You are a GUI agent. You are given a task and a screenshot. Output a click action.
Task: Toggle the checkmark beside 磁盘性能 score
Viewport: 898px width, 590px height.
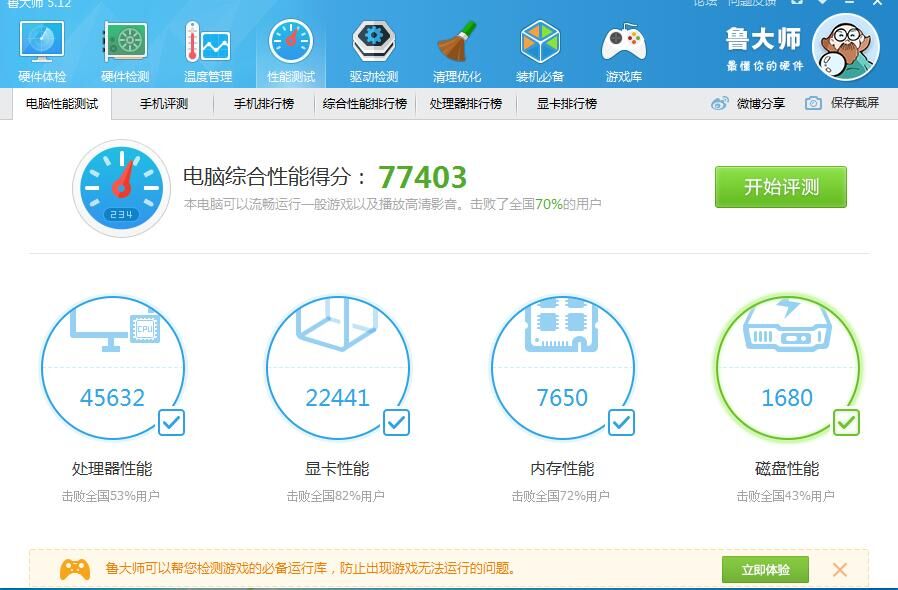pos(845,423)
